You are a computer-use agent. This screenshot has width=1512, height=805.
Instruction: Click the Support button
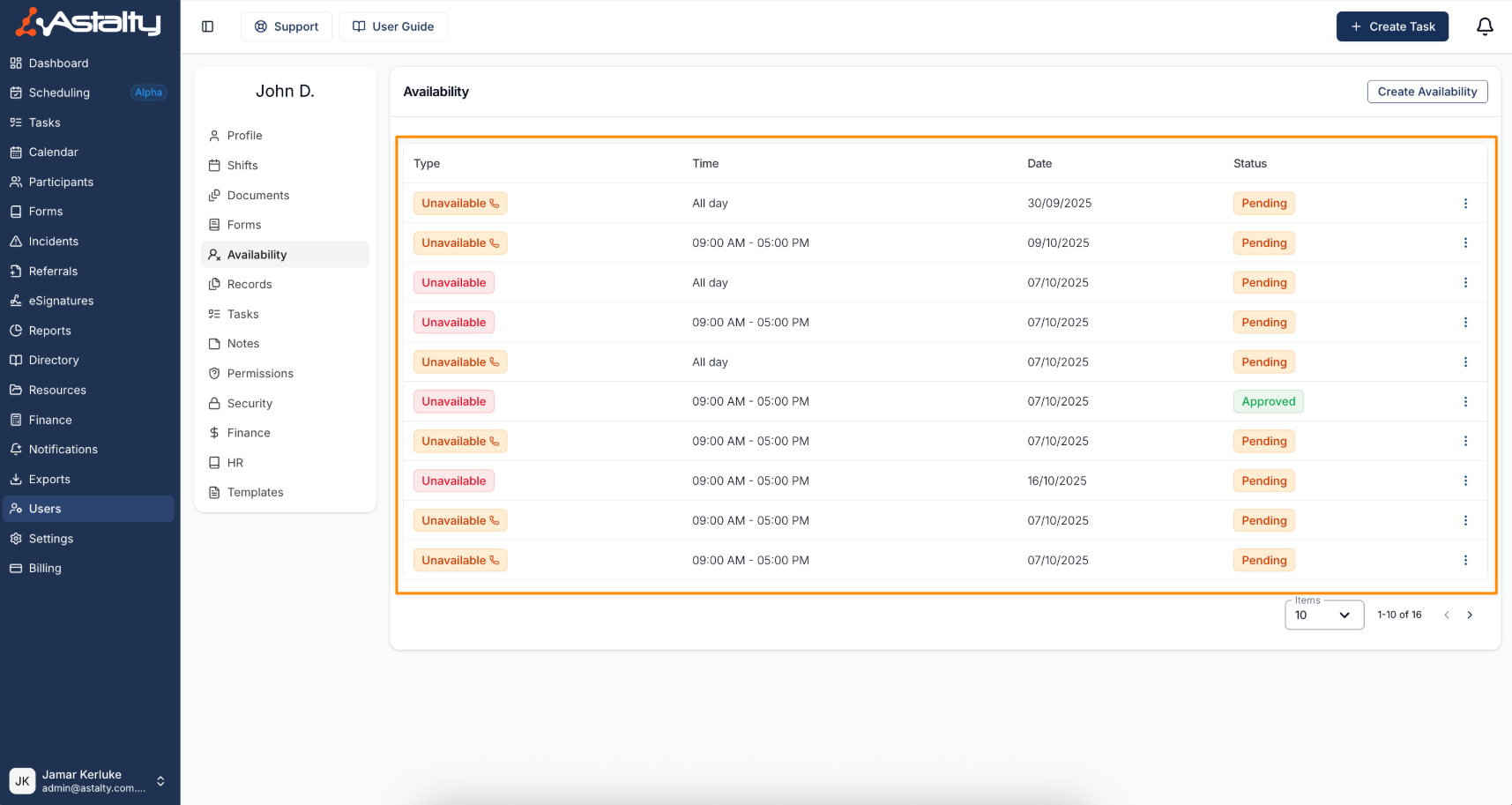pos(287,26)
